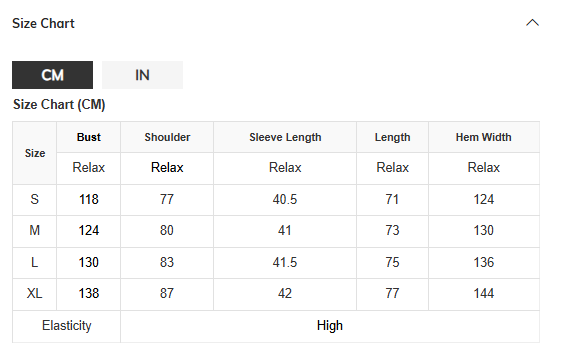Click sleeve length value 41.5

click(285, 262)
